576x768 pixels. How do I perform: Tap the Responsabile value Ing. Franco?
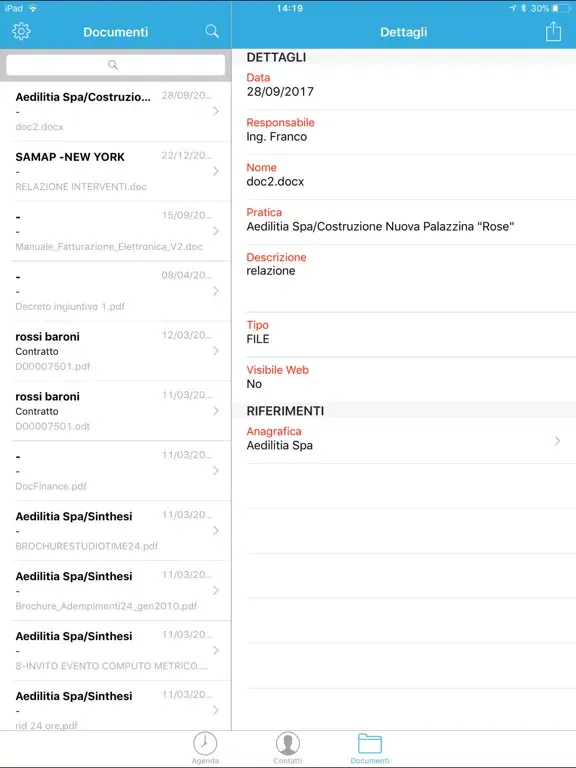(x=277, y=137)
